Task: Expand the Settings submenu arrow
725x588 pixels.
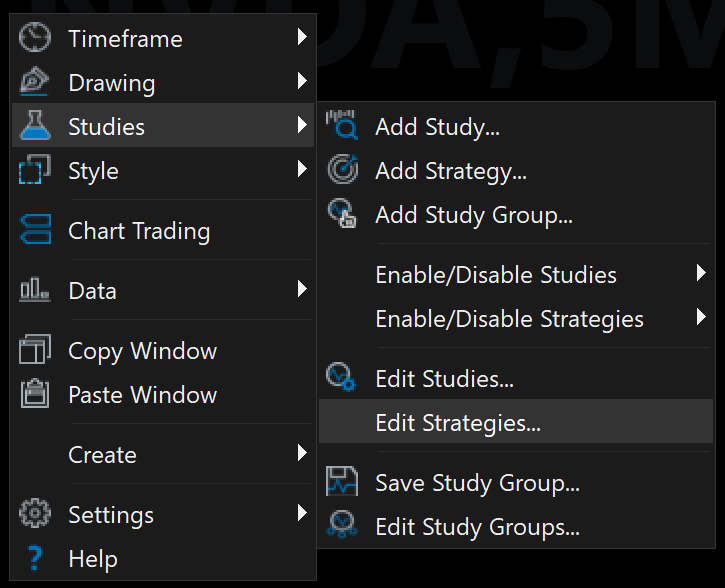Action: pyautogui.click(x=302, y=513)
